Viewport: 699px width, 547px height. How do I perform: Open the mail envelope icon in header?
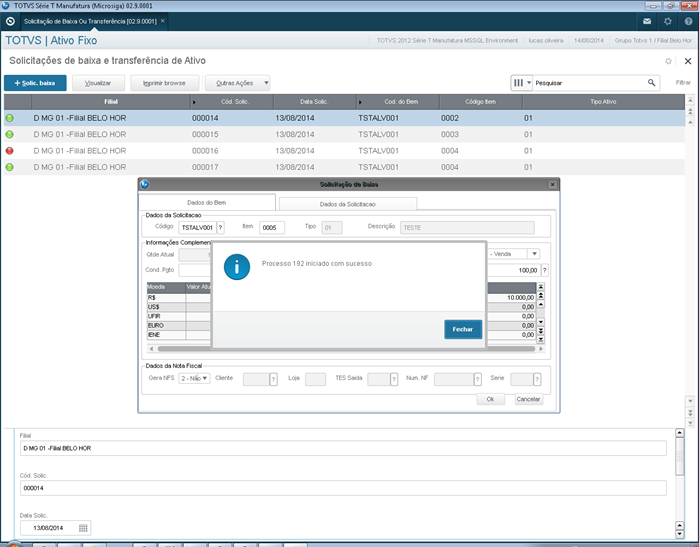pos(647,21)
